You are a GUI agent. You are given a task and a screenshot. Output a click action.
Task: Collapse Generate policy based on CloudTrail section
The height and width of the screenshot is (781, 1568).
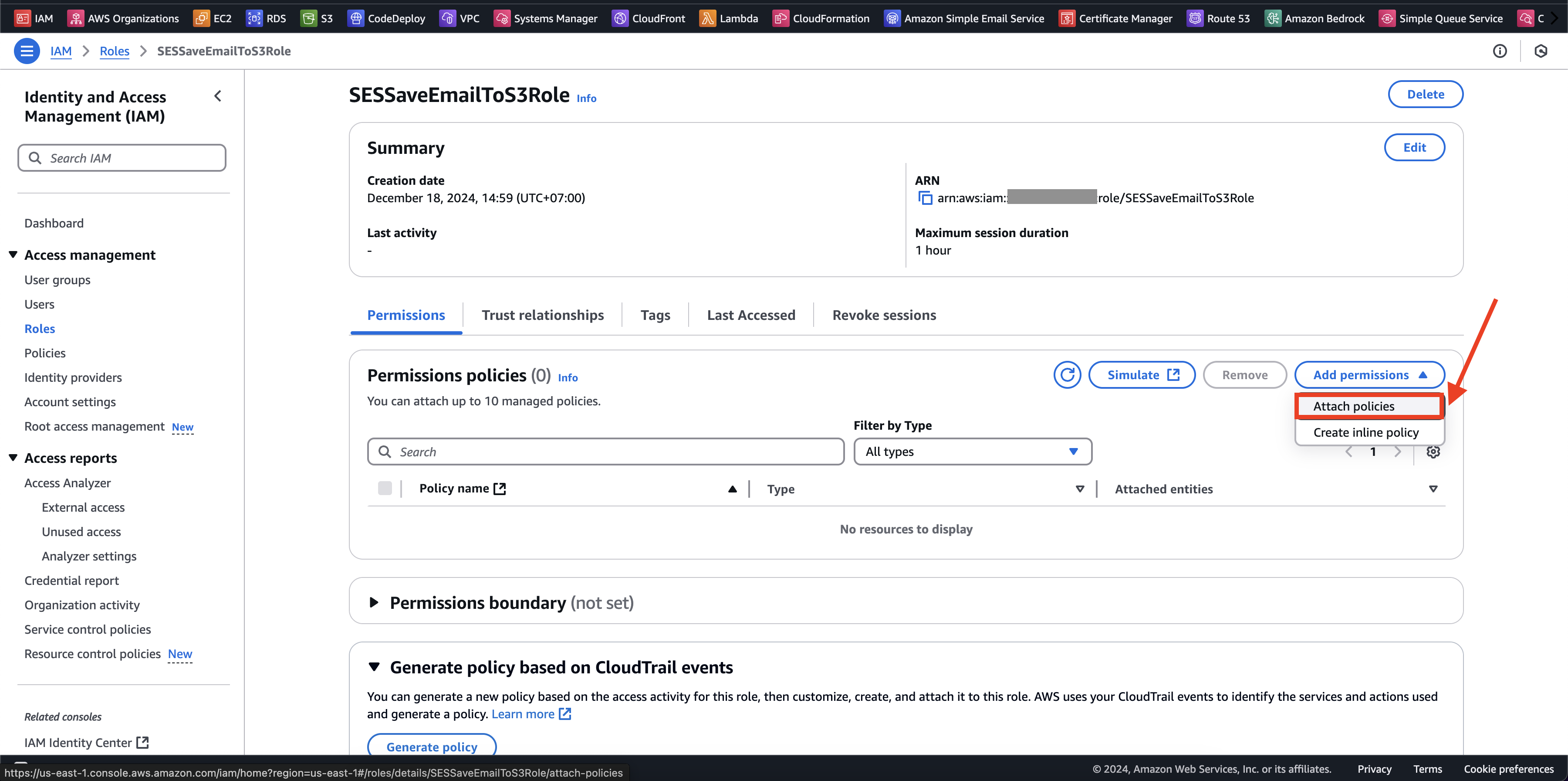(x=374, y=667)
